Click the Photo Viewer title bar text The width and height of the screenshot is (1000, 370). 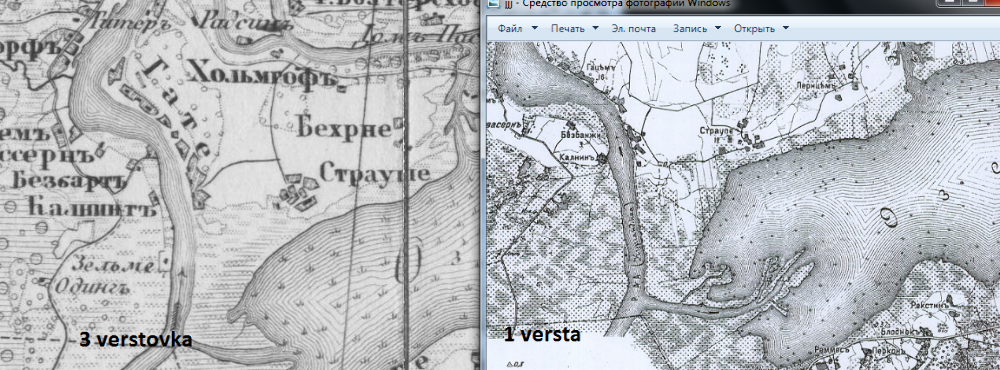616,4
